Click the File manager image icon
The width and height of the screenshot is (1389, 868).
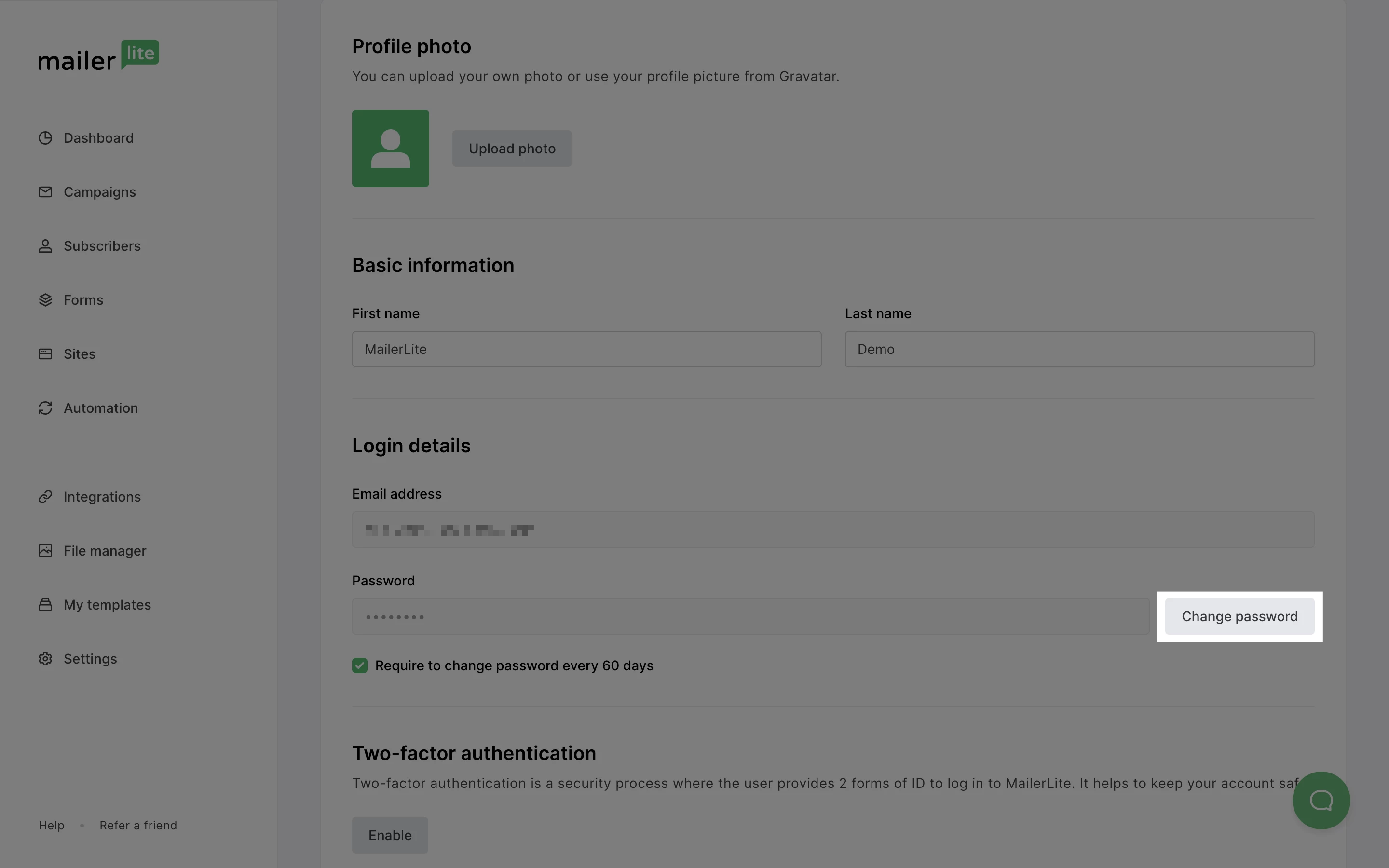[45, 551]
